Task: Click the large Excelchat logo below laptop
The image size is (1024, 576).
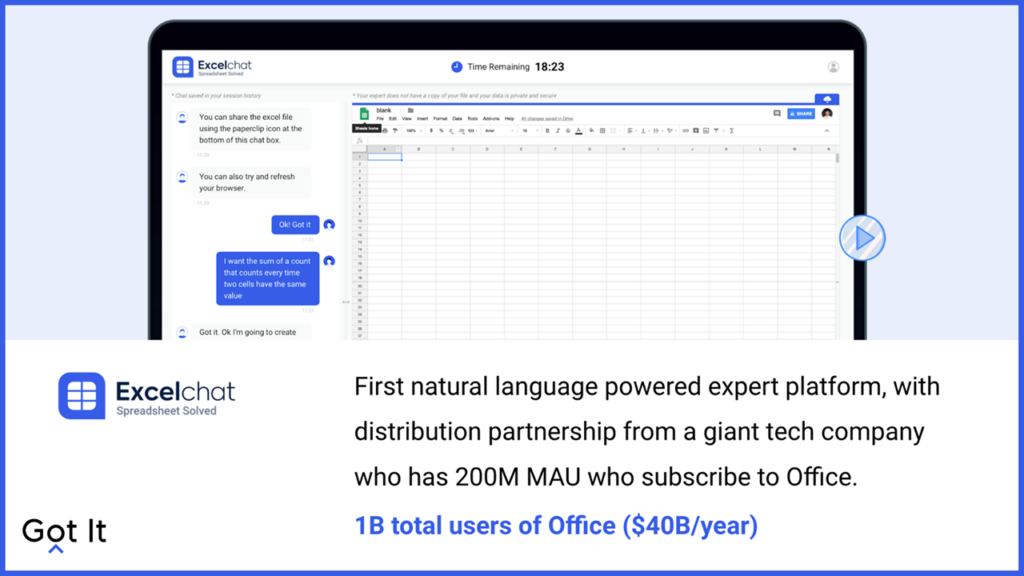Action: click(146, 396)
